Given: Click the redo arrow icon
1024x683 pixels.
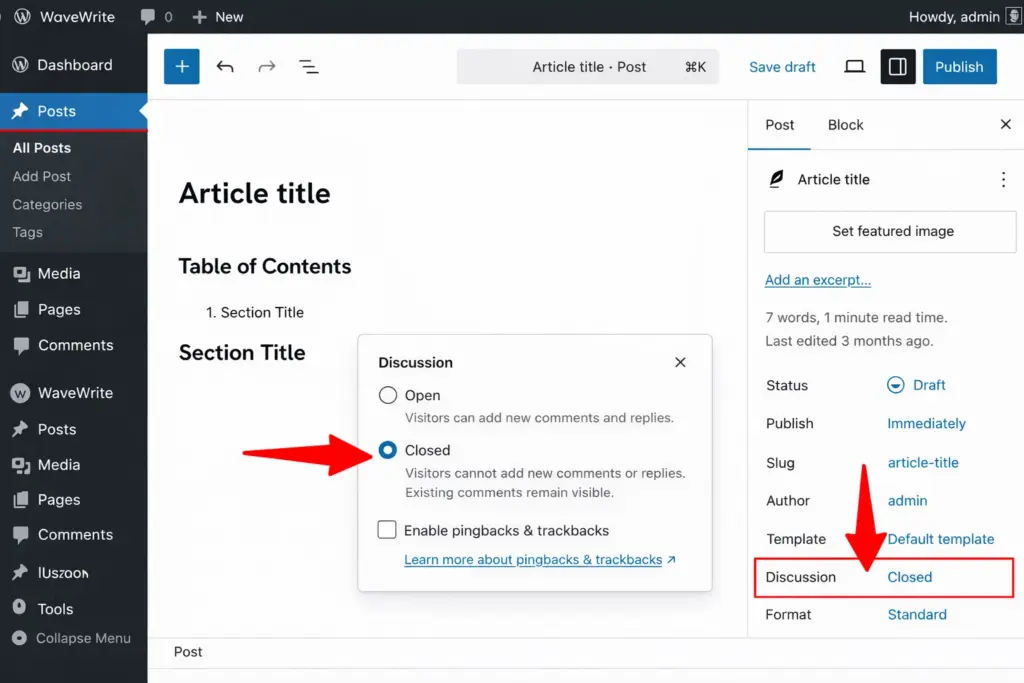Looking at the screenshot, I should coord(266,67).
